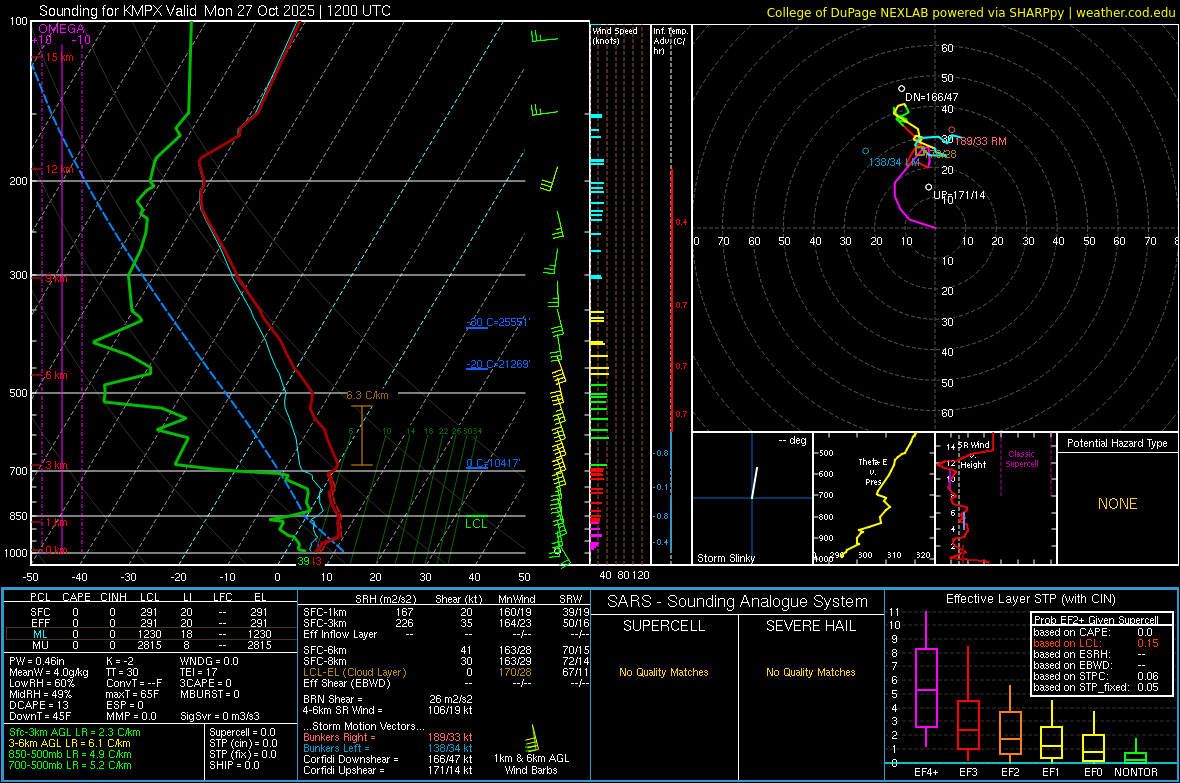Click the DCAPE = 13 value
This screenshot has height=783, width=1180.
point(39,705)
